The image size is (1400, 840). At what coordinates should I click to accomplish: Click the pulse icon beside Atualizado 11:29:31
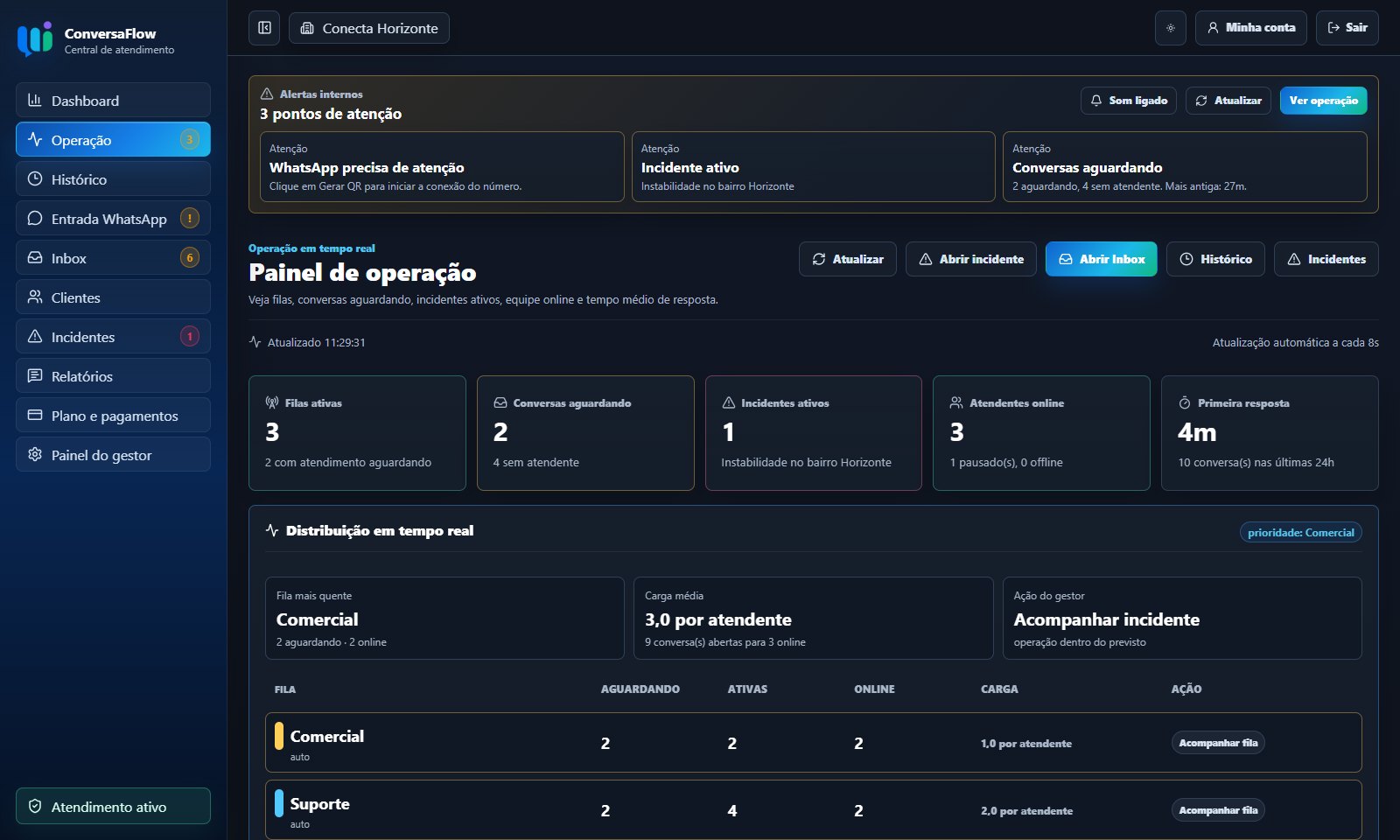[255, 342]
